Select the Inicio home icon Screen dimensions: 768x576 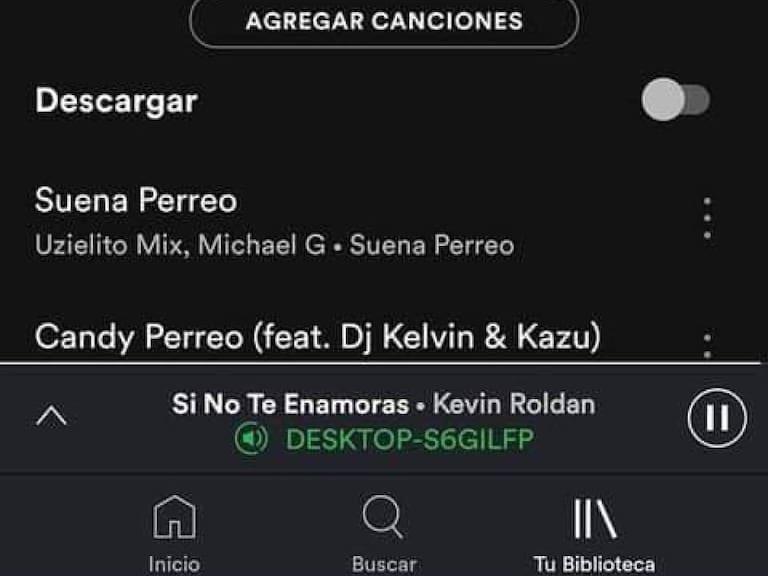174,517
